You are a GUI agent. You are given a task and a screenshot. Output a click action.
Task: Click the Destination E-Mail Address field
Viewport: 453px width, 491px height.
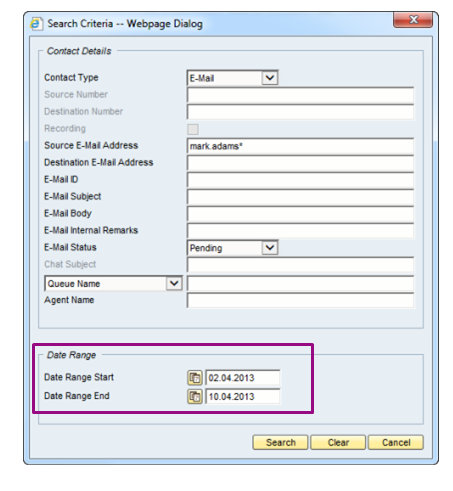300,163
